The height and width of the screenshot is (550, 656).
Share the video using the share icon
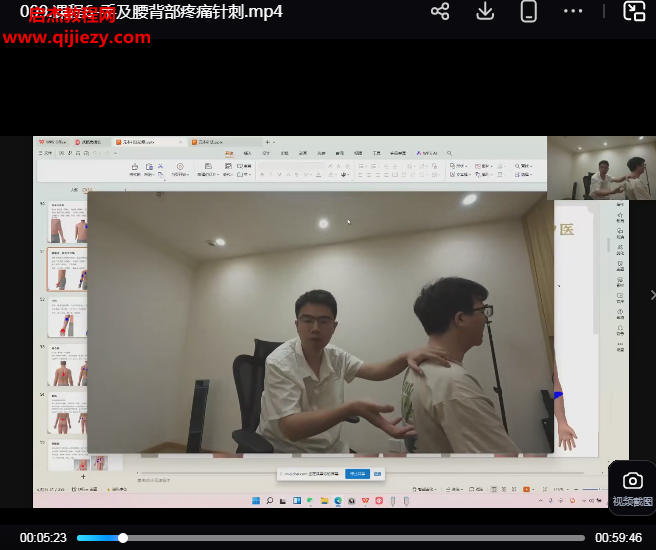(440, 11)
